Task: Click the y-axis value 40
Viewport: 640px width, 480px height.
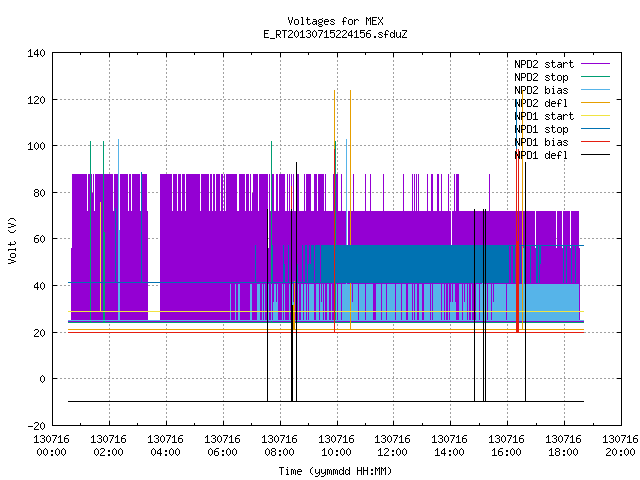Action: (x=39, y=286)
